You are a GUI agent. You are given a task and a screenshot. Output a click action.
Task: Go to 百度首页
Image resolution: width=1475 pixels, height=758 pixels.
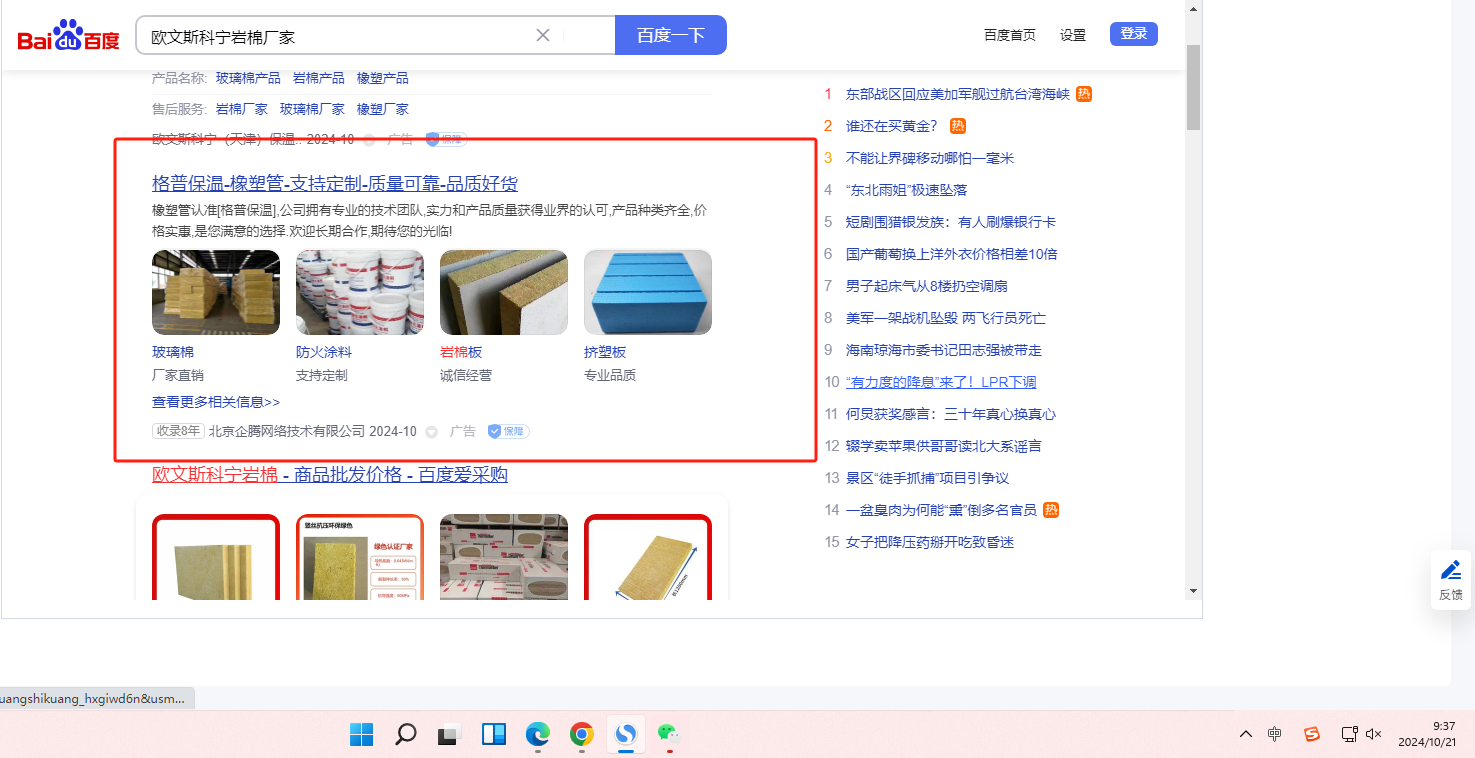tap(1010, 35)
